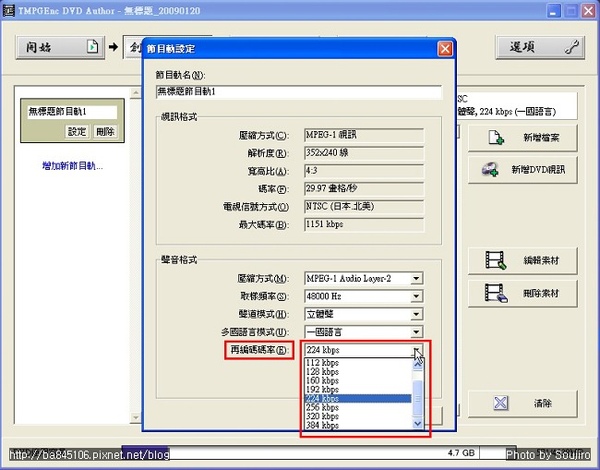
Task: Click the bitrate list scrollbar thumb
Action: [x=417, y=398]
